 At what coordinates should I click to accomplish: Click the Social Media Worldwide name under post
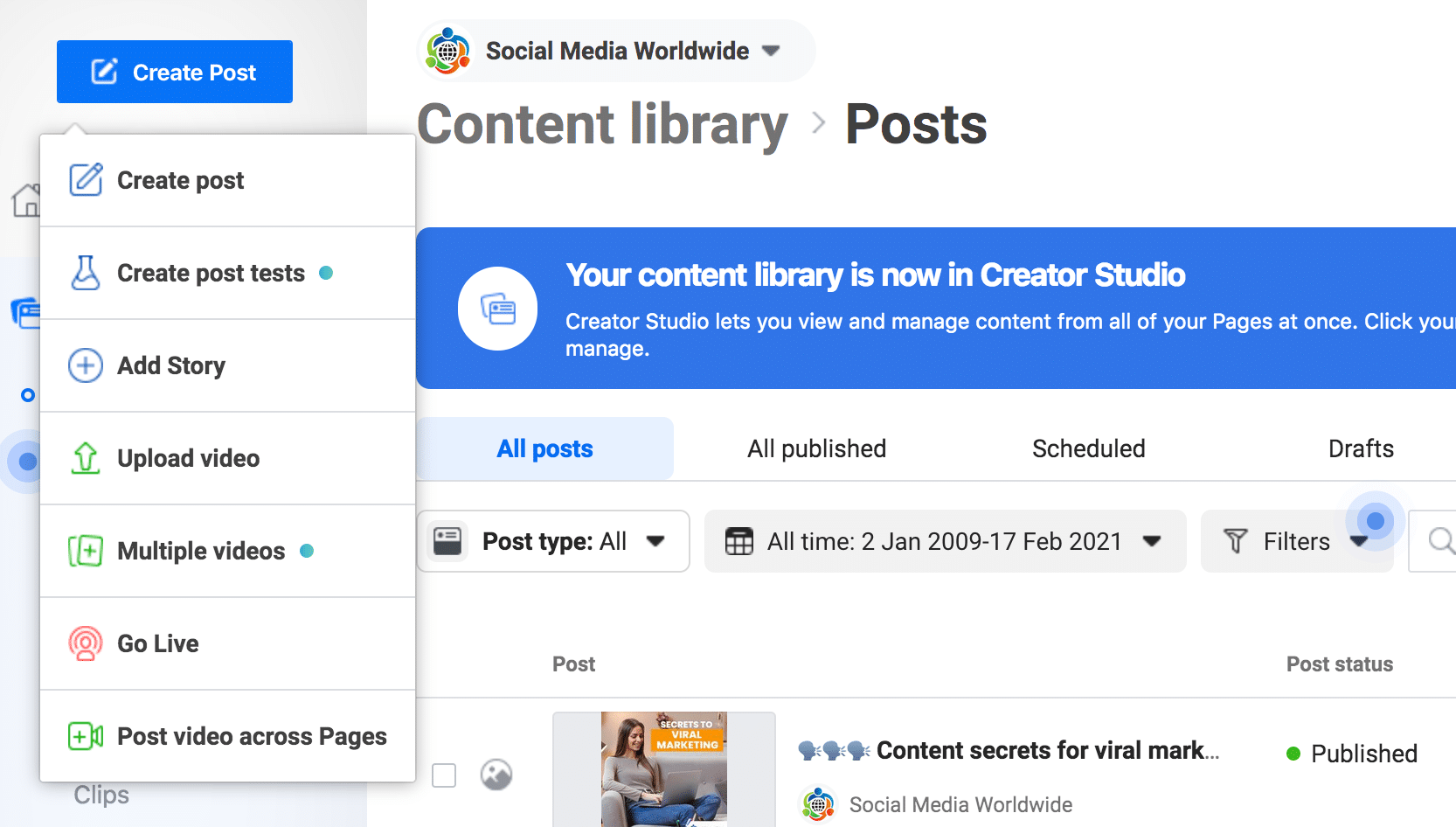pos(960,804)
